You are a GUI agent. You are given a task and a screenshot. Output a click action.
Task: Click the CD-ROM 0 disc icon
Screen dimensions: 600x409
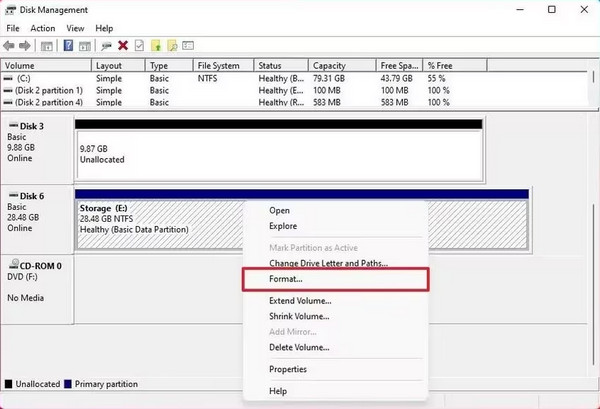[14, 264]
